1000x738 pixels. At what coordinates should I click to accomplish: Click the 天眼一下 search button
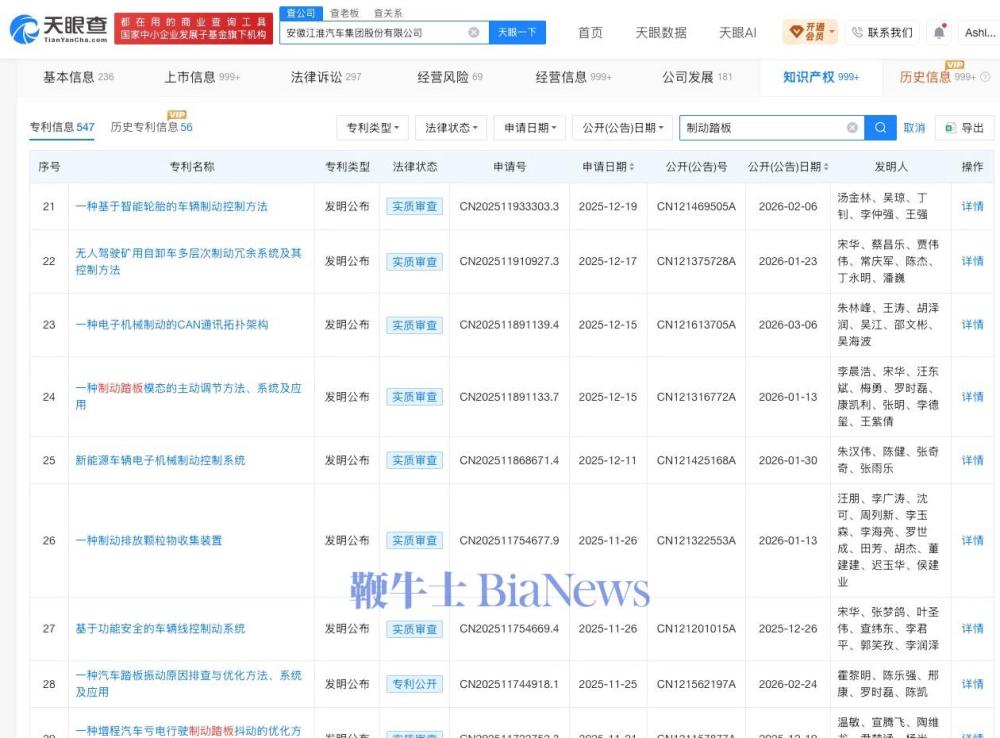(517, 33)
